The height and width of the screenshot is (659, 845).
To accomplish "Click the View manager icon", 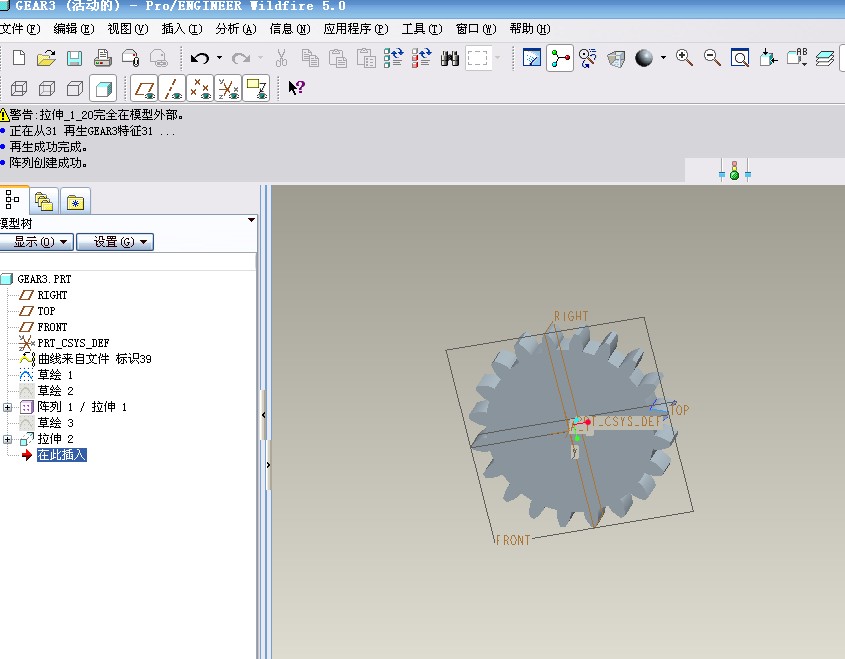I will click(x=615, y=58).
